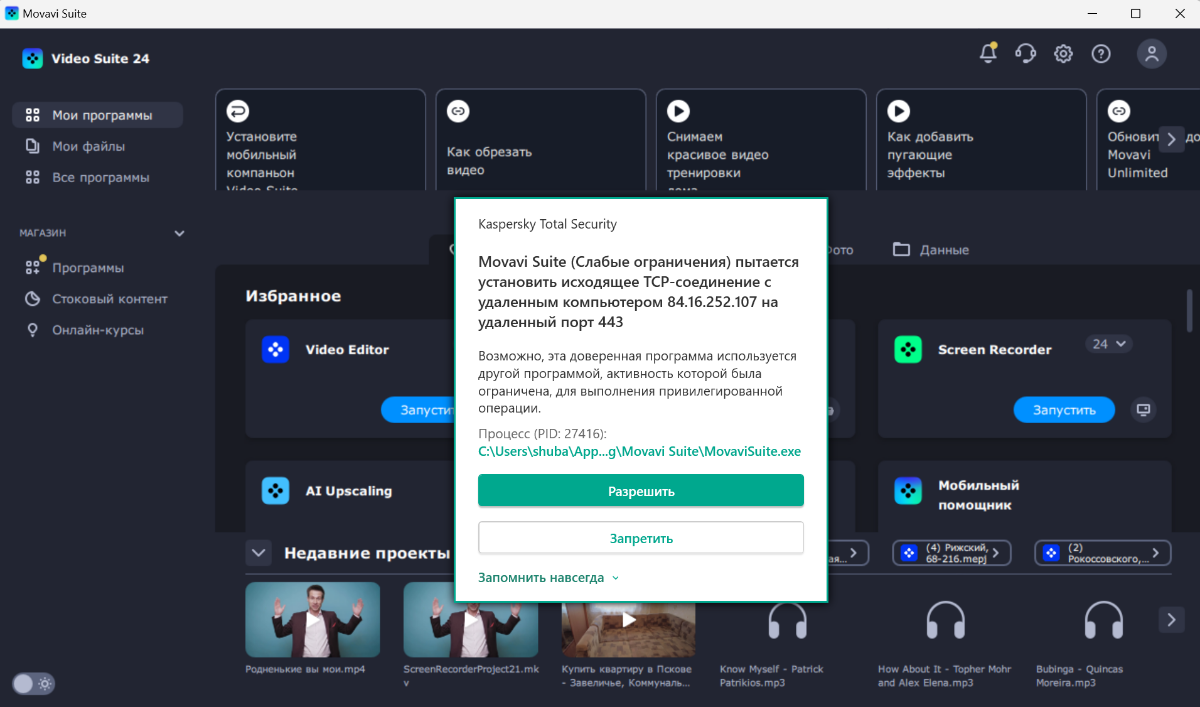Open the Рокоссовского project chip

[x=1102, y=553]
